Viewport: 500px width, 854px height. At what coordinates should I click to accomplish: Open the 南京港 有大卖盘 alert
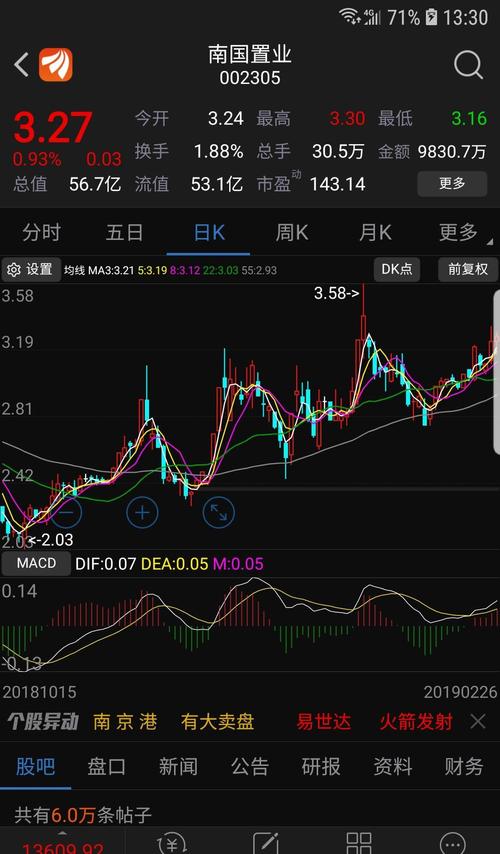click(174, 722)
